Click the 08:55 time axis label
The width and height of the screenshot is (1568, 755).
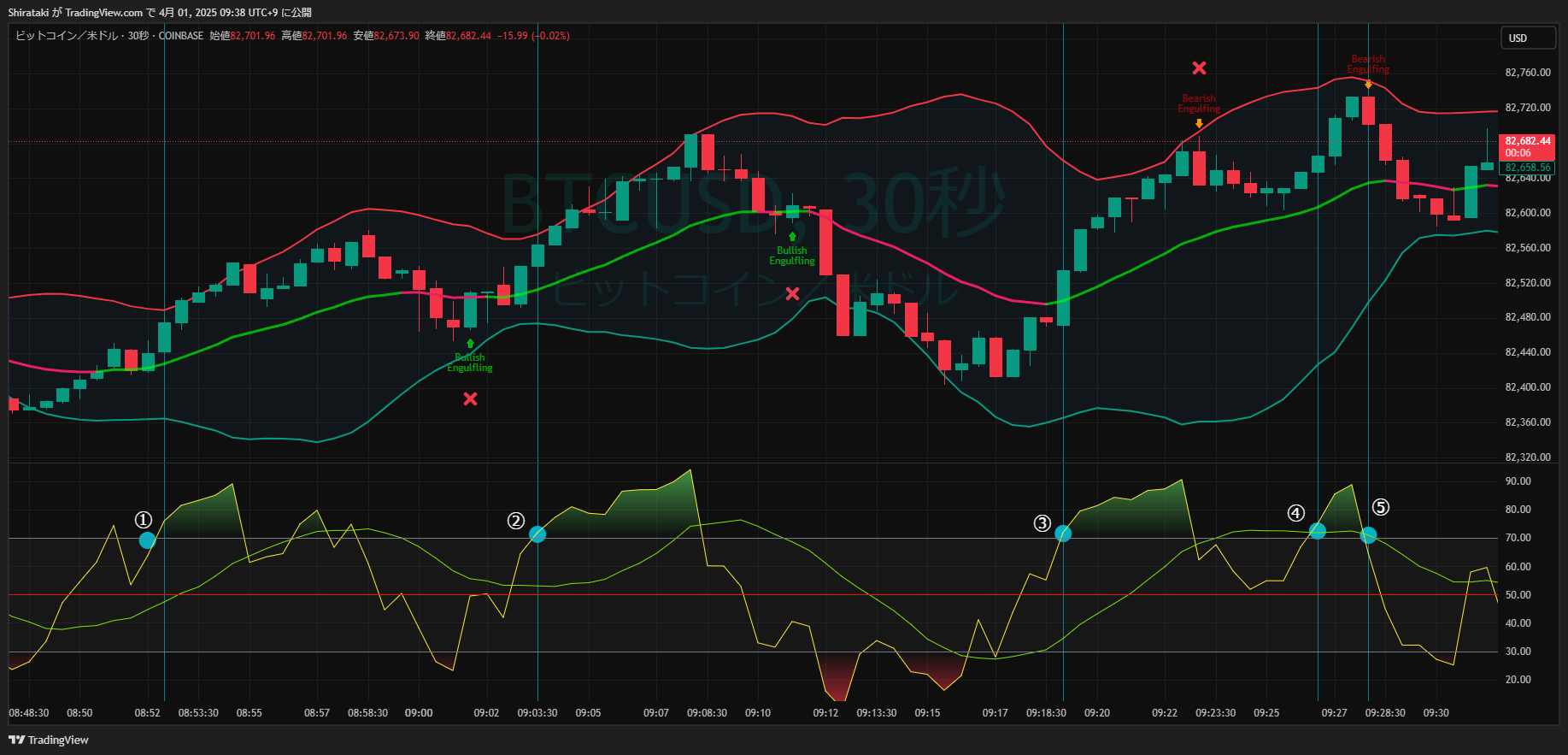point(250,713)
